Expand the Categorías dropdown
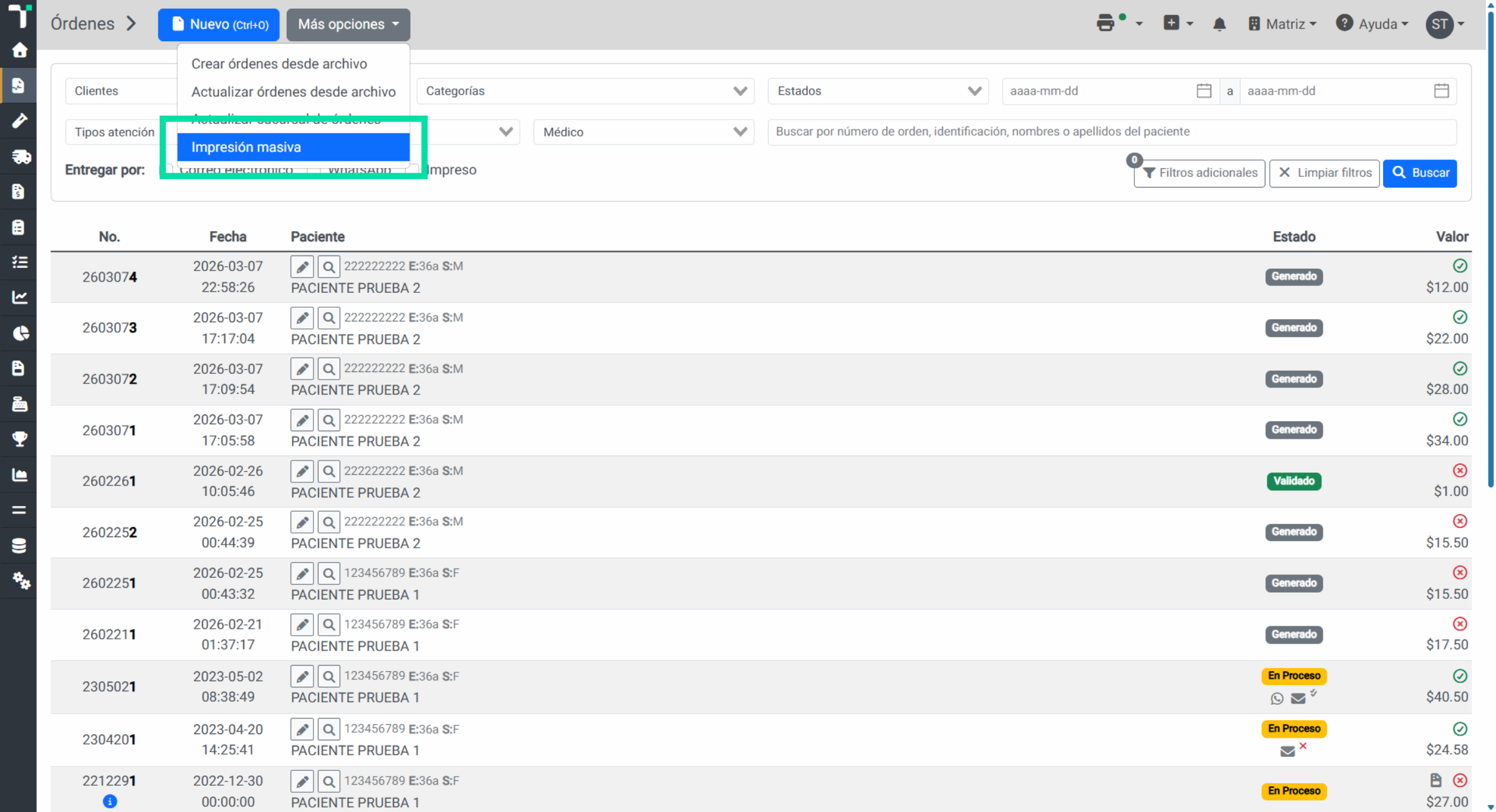 pos(585,91)
